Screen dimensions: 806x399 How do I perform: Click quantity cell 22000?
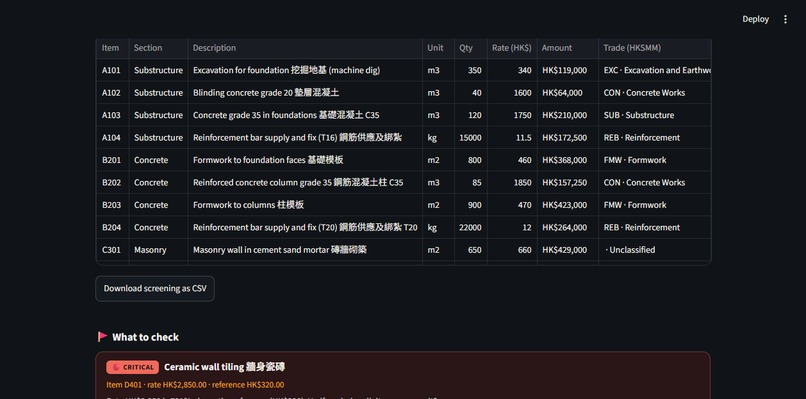pyautogui.click(x=470, y=227)
